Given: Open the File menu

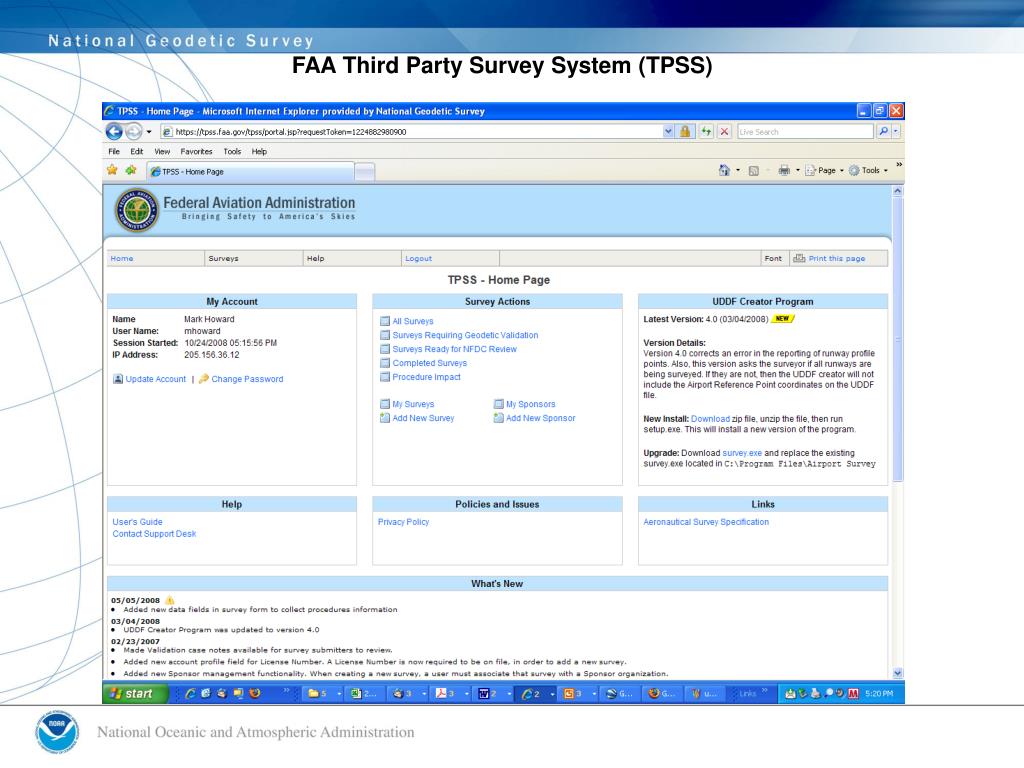Looking at the screenshot, I should [x=114, y=152].
